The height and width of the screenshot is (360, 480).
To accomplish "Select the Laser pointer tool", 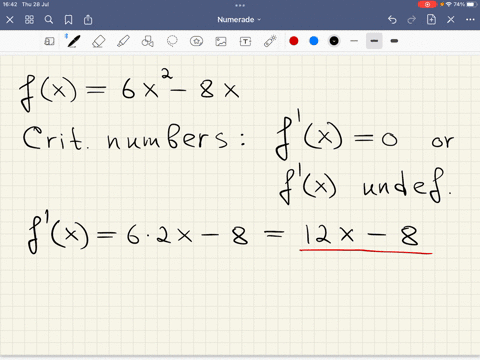I will (270, 41).
